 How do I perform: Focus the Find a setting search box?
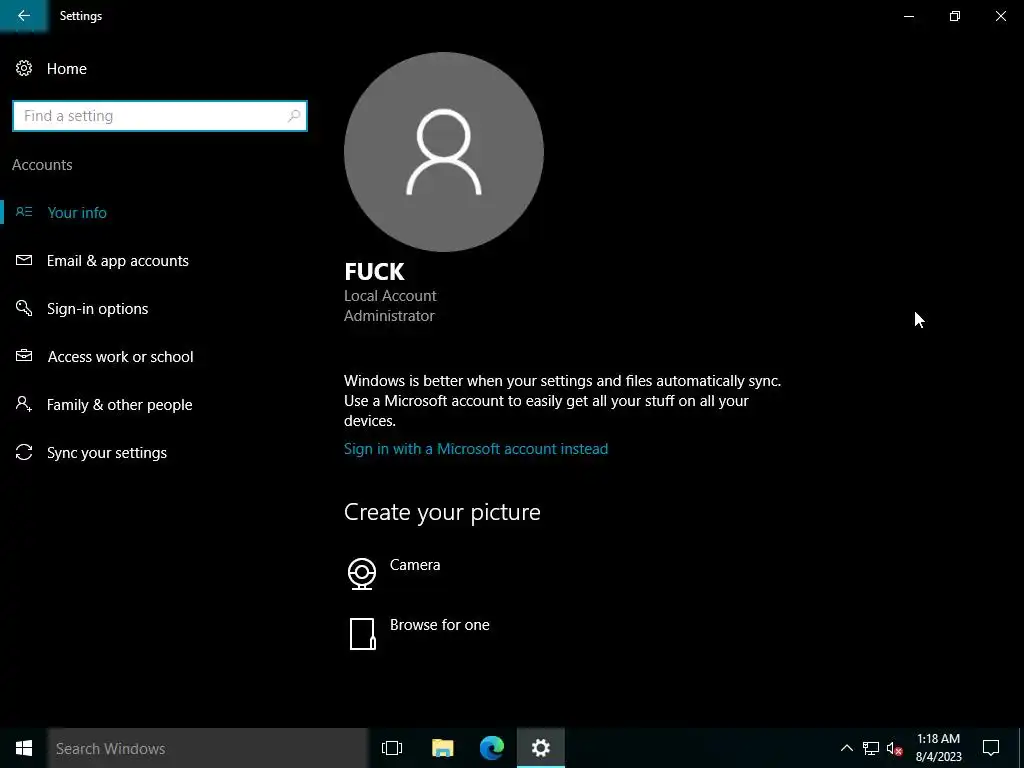159,116
